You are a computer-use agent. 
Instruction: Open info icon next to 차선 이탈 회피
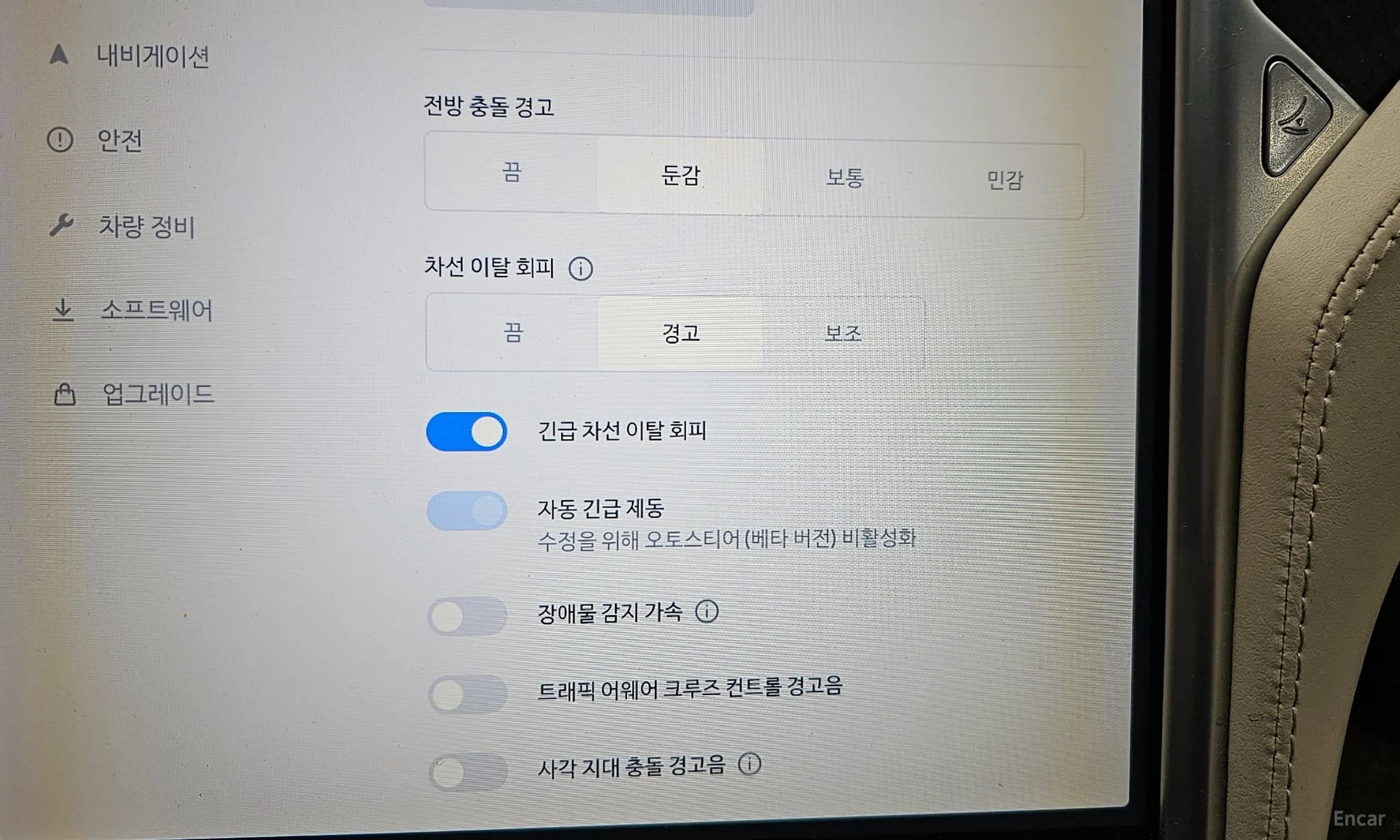[x=581, y=269]
